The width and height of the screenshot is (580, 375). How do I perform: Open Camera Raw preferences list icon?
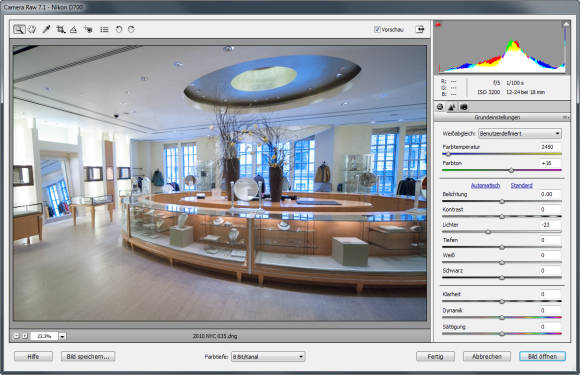tap(104, 29)
